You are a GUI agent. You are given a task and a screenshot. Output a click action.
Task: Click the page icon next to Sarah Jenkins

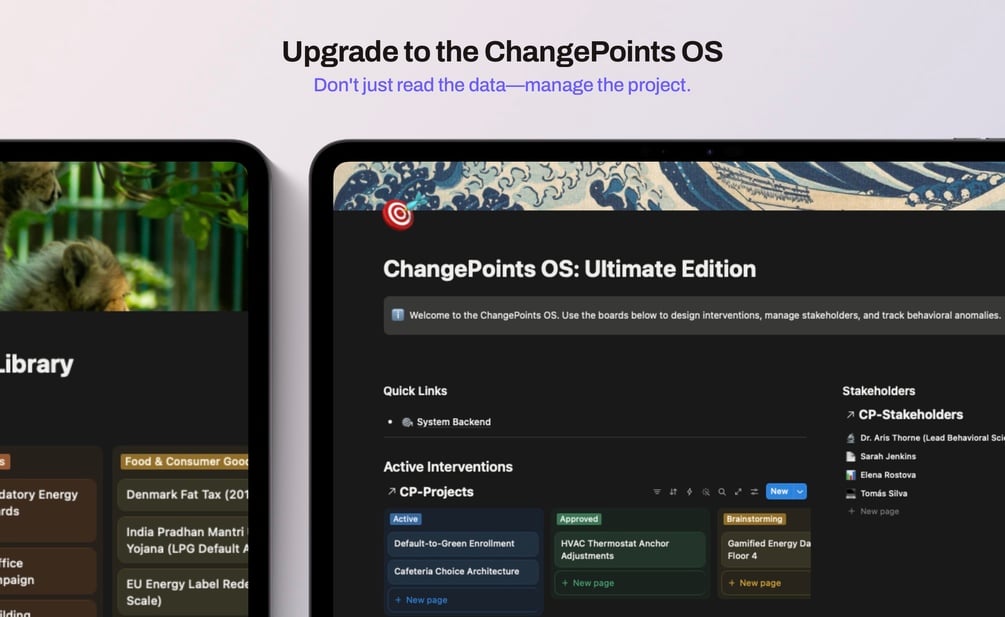point(851,456)
